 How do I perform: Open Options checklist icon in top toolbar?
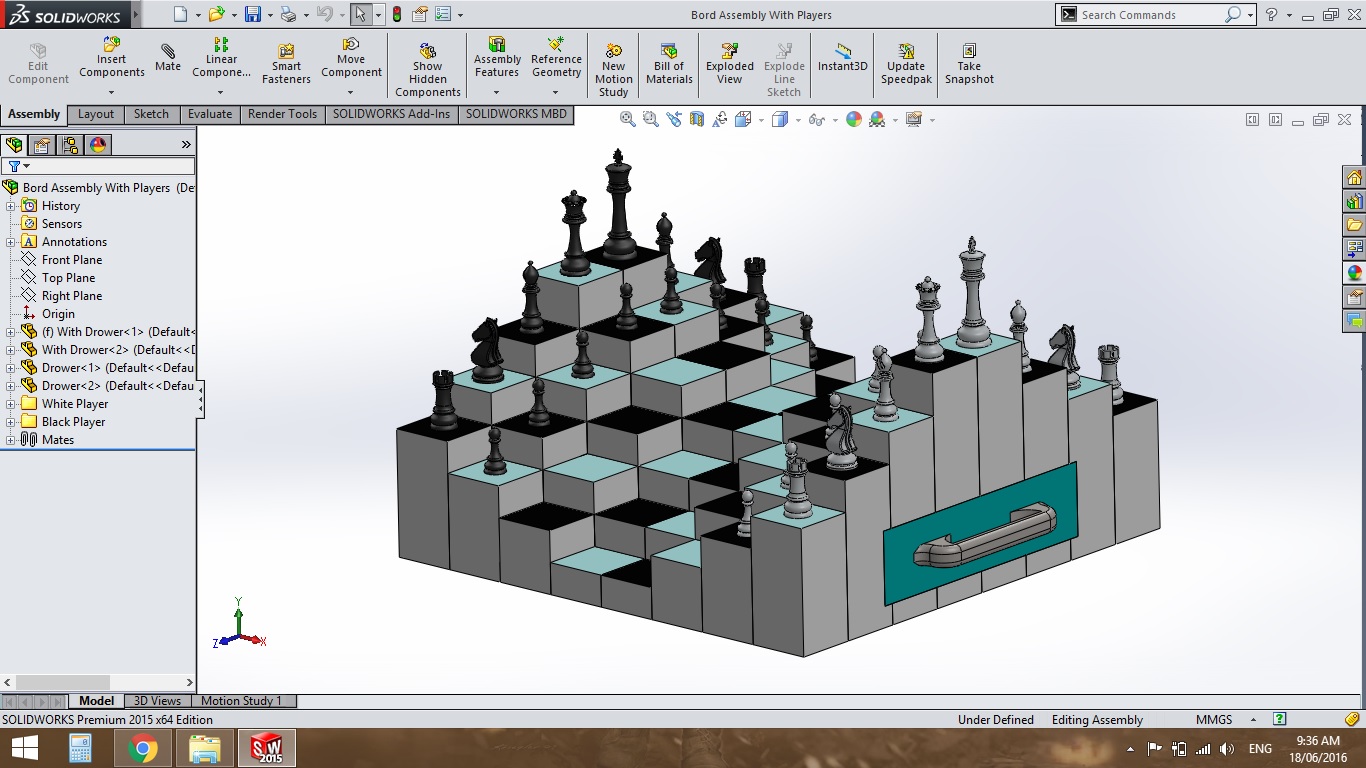(443, 15)
